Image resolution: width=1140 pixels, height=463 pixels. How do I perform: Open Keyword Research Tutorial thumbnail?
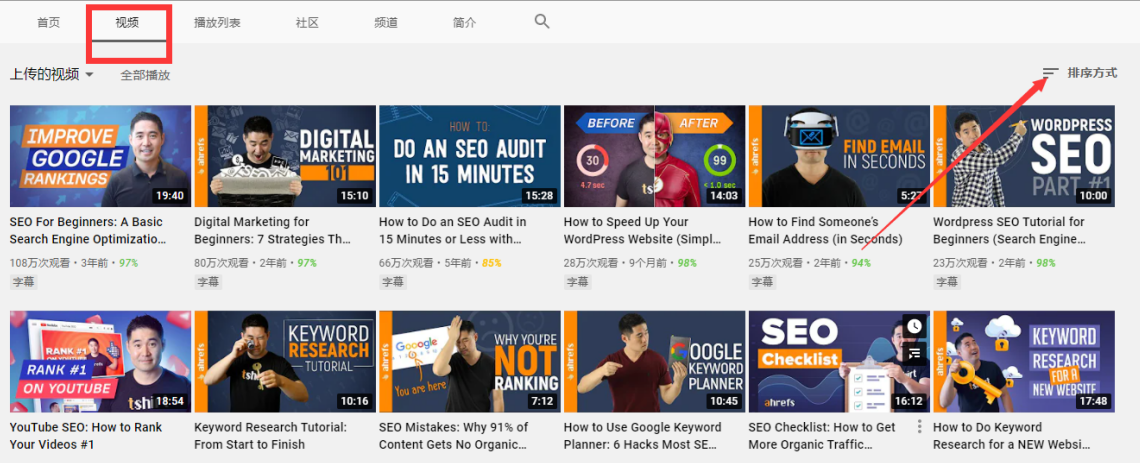pos(285,362)
